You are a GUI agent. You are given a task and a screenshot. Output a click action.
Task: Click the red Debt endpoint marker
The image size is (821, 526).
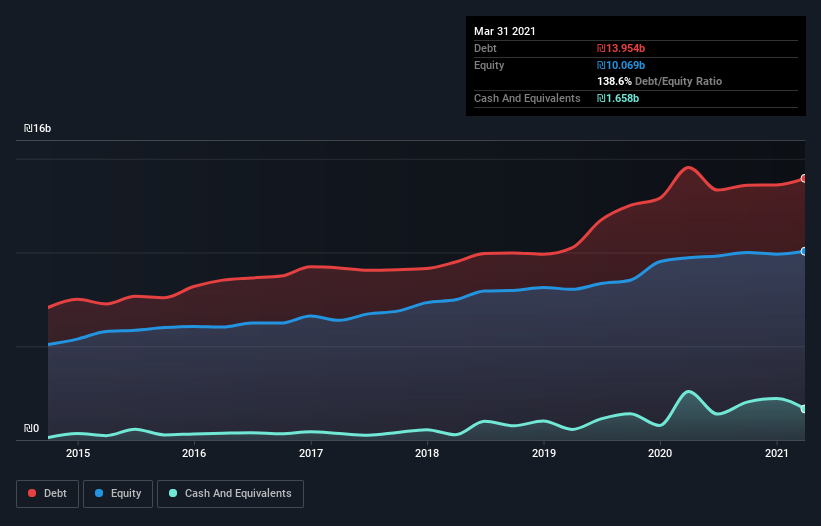click(x=804, y=178)
